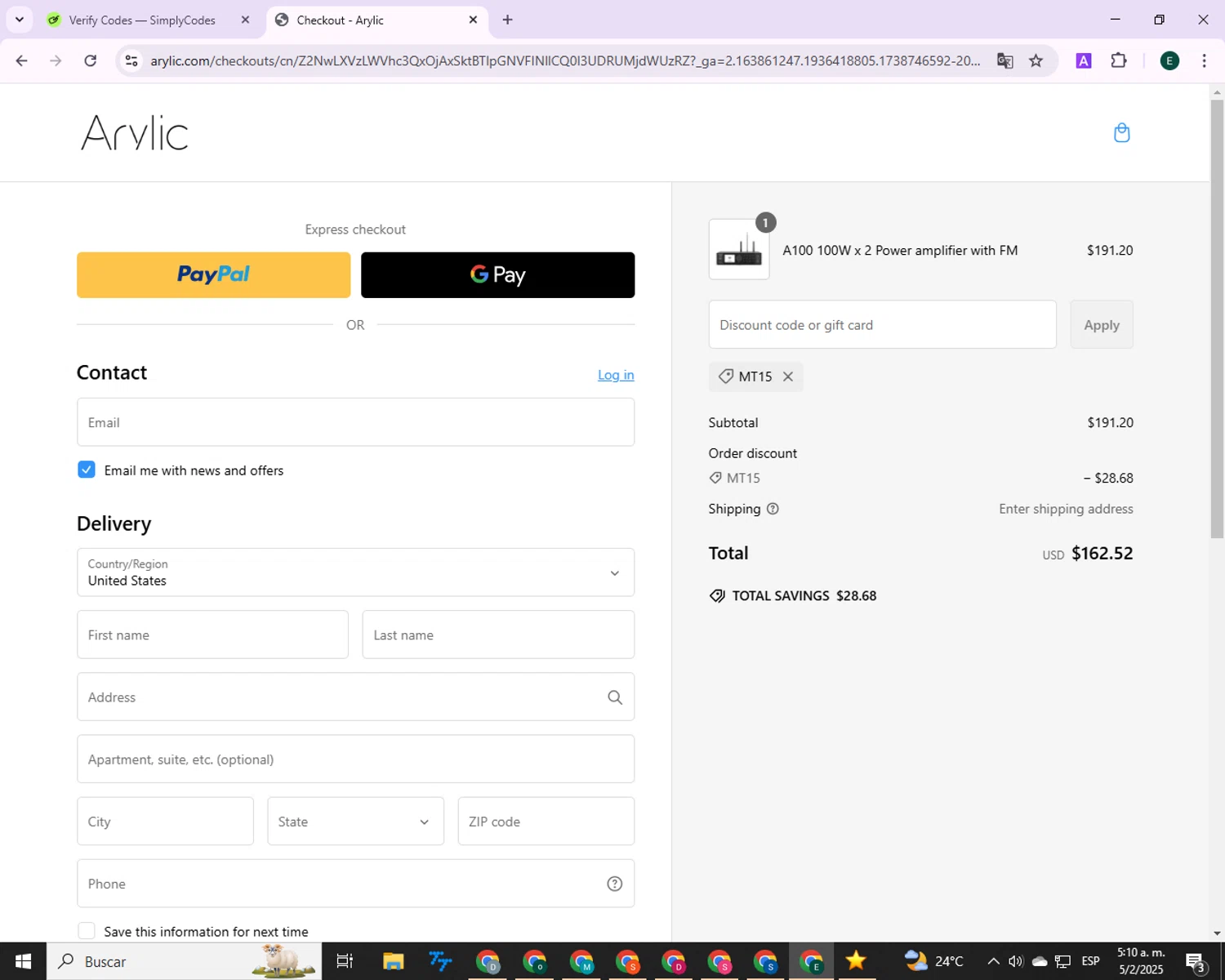Open Task View on the taskbar
The image size is (1225, 980).
[345, 961]
